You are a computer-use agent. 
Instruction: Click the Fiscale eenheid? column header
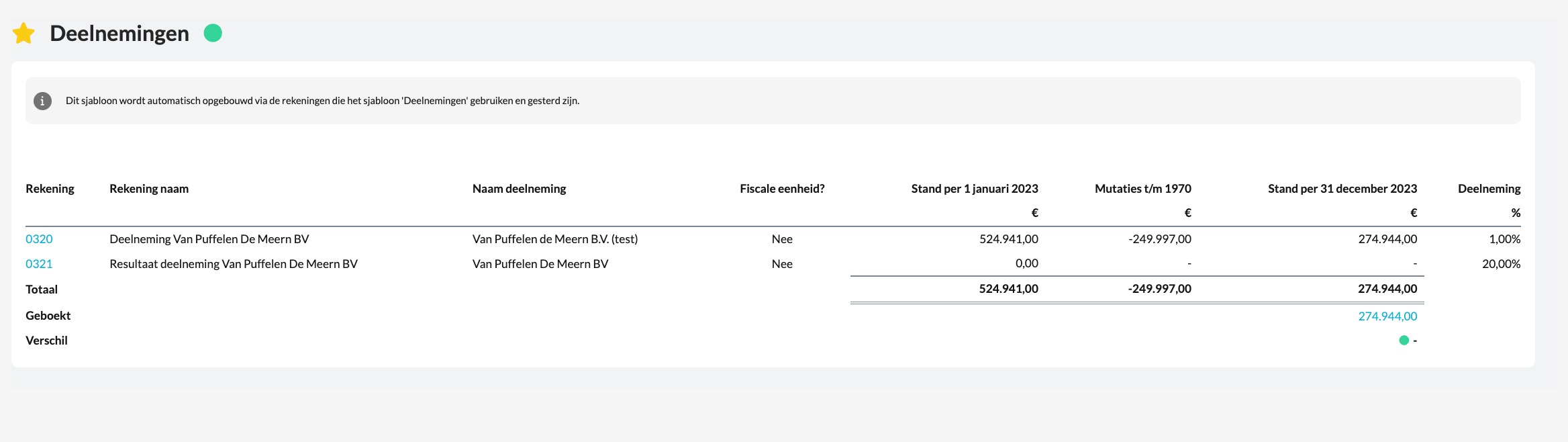click(x=782, y=189)
